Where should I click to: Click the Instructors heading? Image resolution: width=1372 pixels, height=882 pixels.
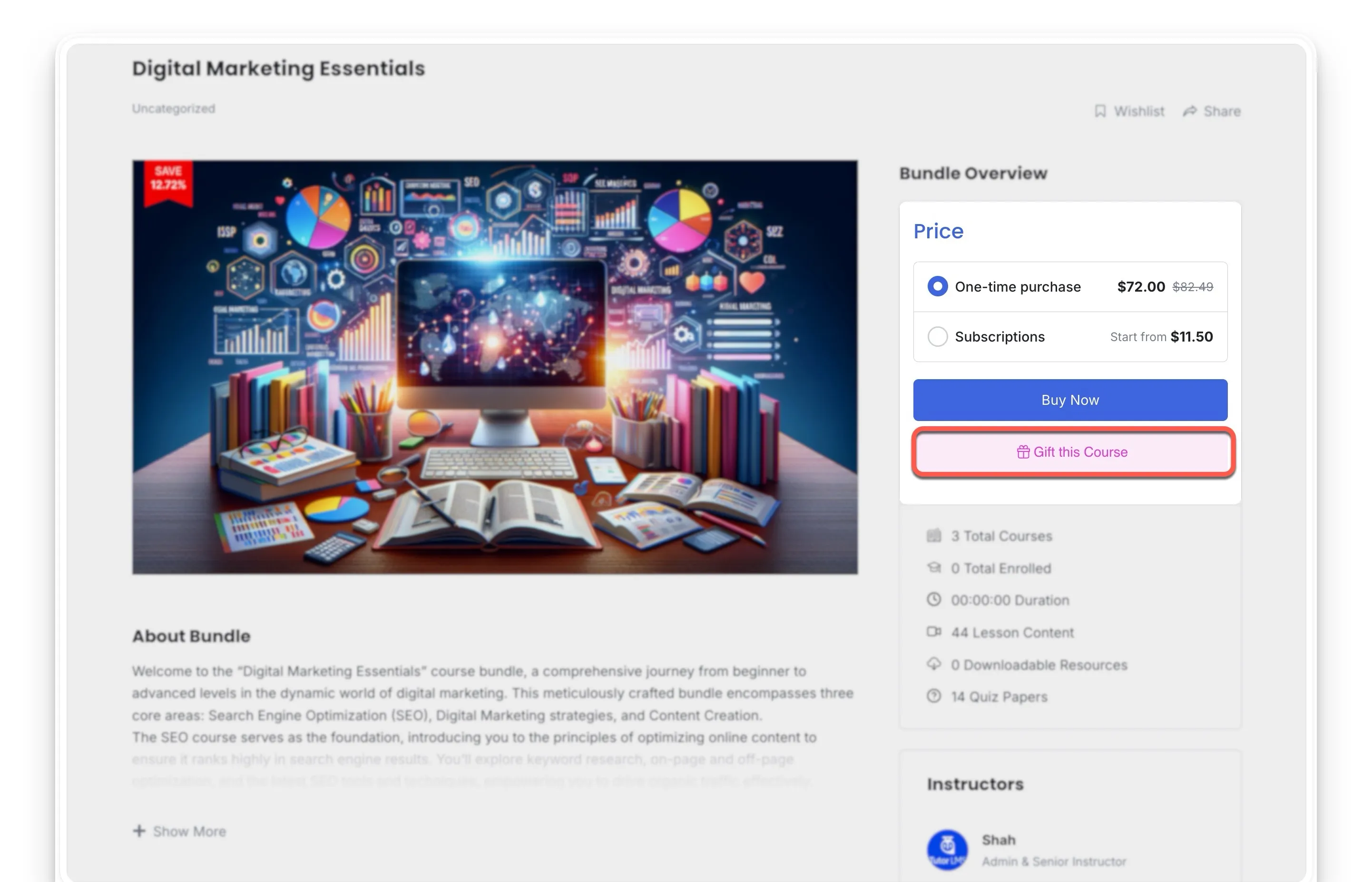975,784
